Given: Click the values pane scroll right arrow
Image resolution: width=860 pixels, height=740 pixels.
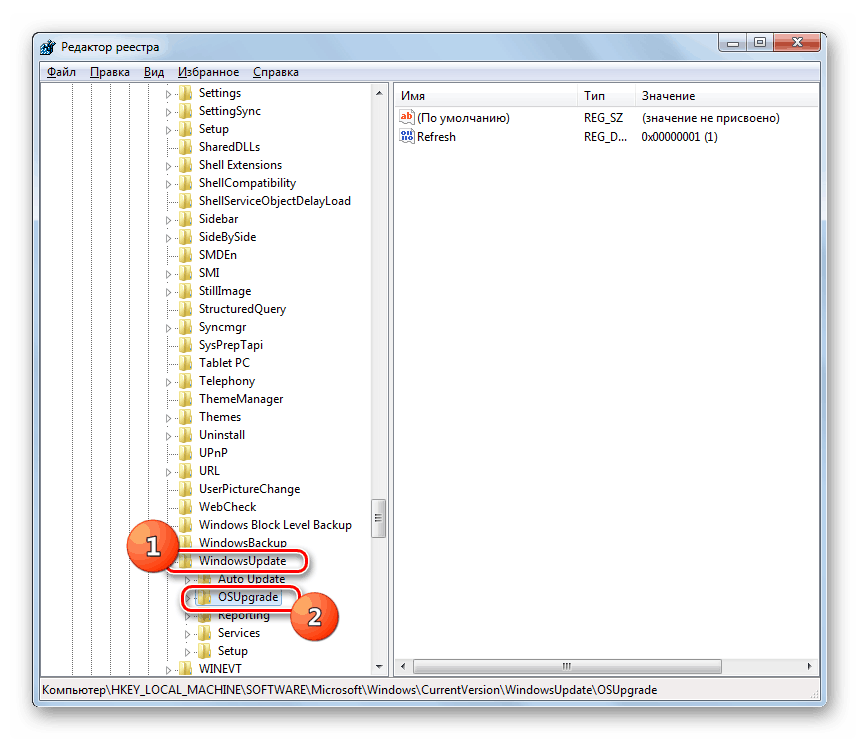Looking at the screenshot, I should pos(810,666).
